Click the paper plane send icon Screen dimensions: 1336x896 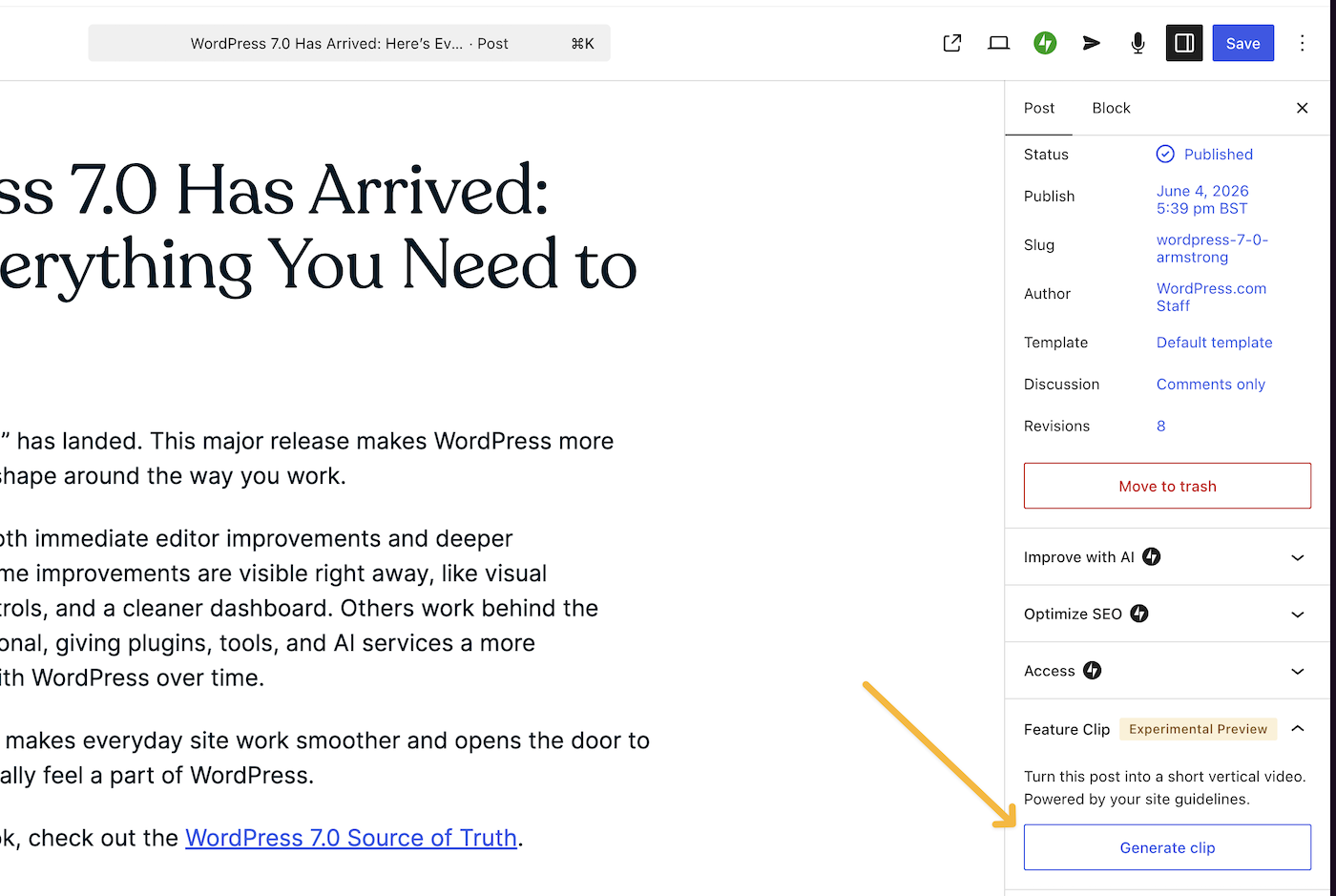[1092, 43]
